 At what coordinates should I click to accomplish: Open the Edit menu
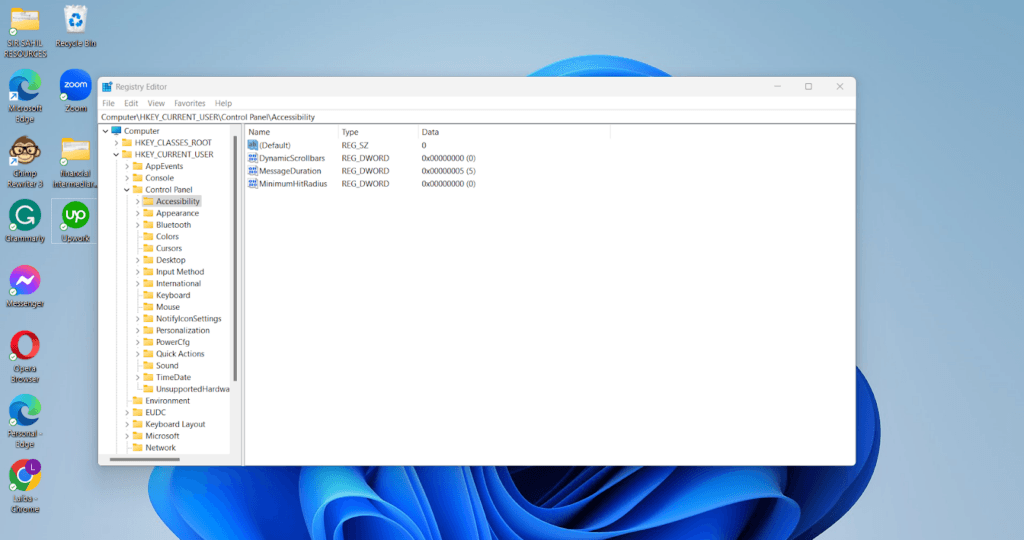131,103
